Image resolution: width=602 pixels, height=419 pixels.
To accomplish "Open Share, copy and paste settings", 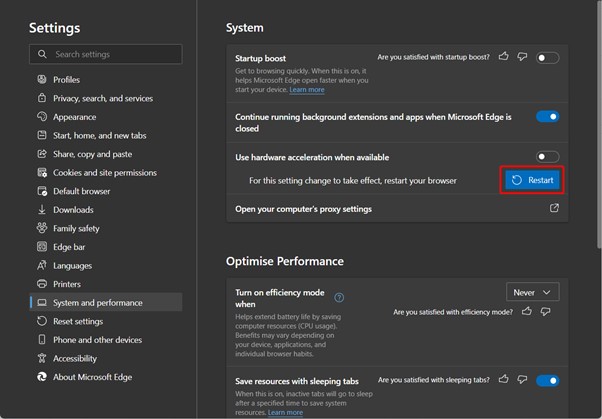I will point(106,154).
